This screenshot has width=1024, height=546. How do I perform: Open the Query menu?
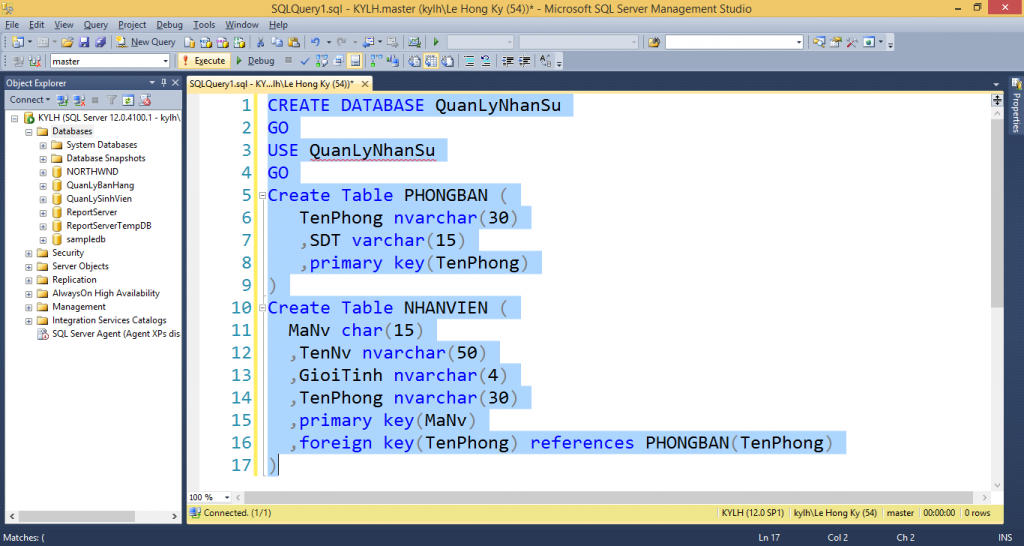coord(96,24)
